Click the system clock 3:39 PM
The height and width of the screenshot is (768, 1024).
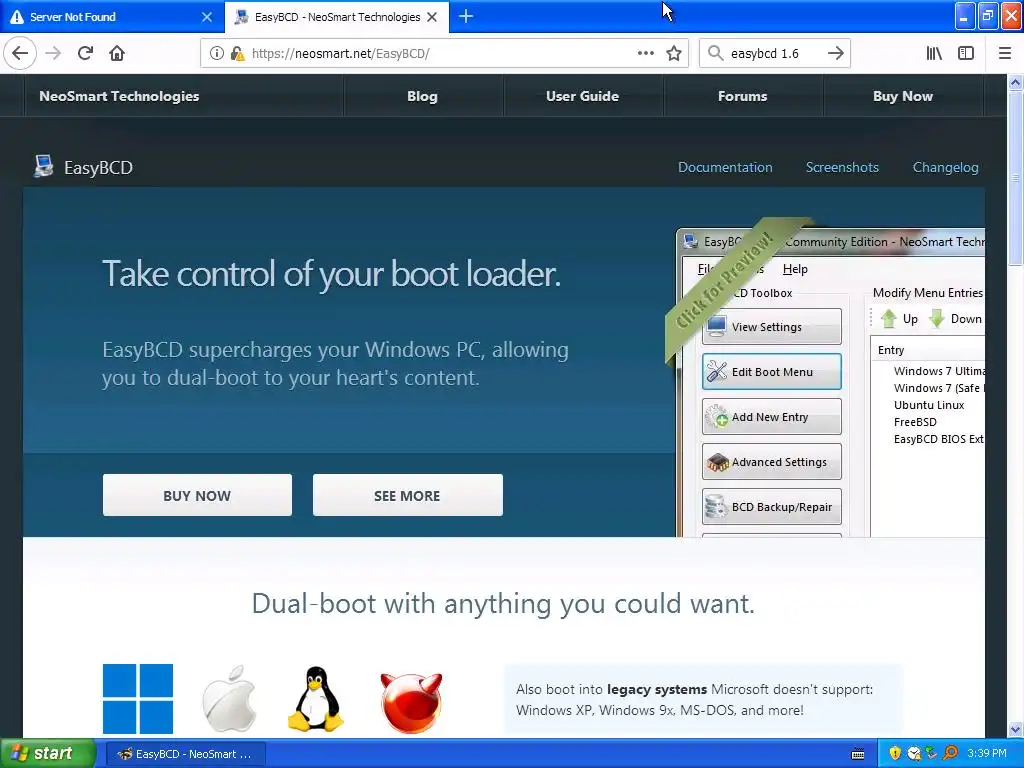(x=987, y=753)
